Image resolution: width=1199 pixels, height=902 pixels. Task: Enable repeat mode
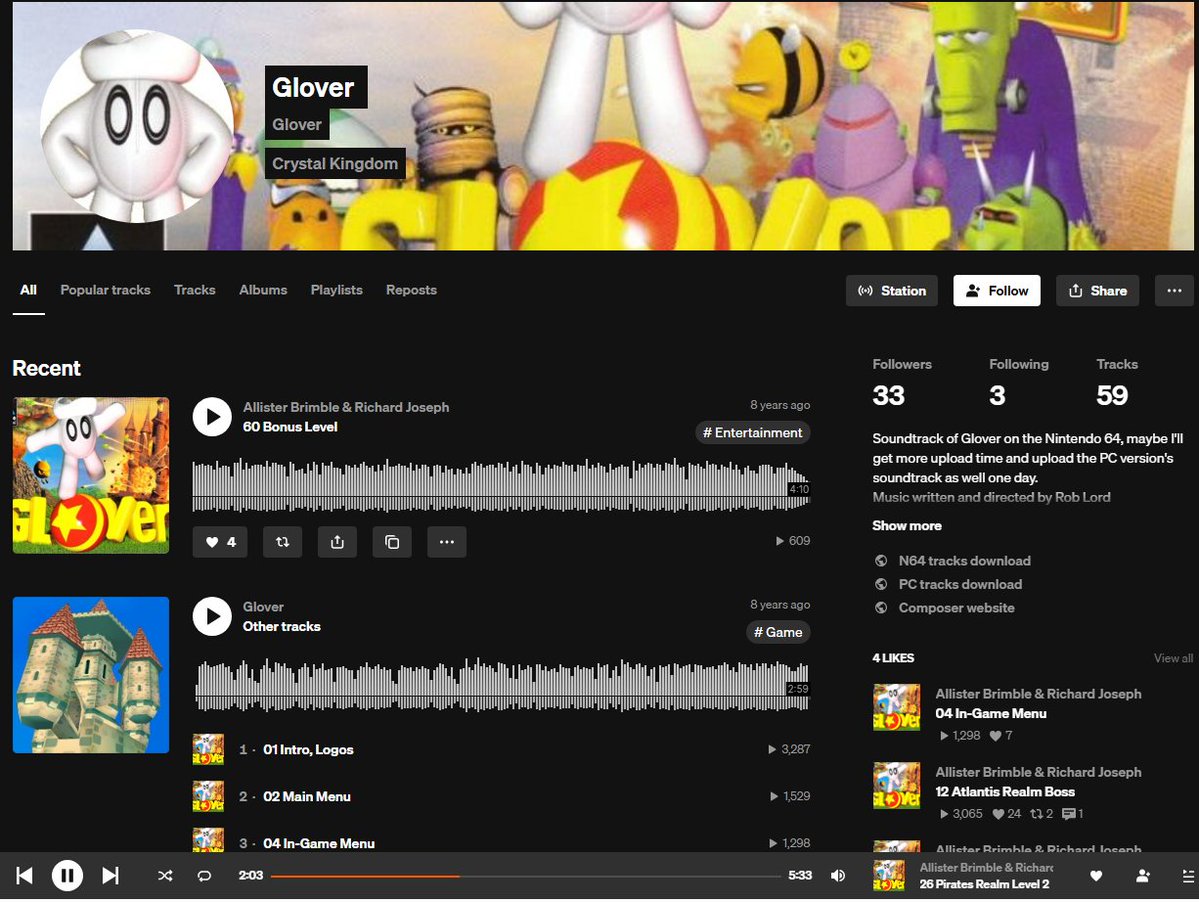point(203,875)
